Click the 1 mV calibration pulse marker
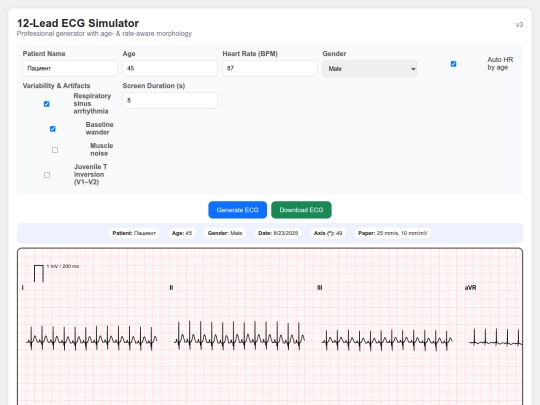 pos(39,273)
